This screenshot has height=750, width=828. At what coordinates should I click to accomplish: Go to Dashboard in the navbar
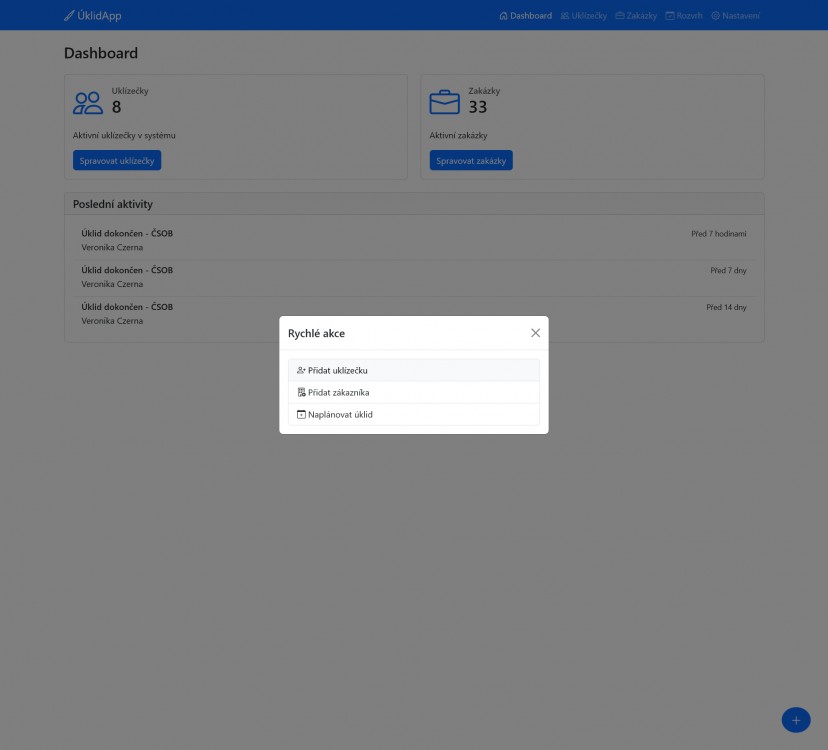point(525,16)
